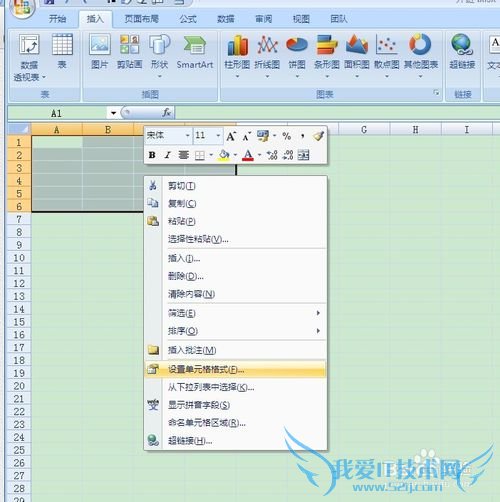Viewport: 500px width, 502px height.
Task: Increase font size in mini toolbar
Action: pyautogui.click(x=231, y=136)
